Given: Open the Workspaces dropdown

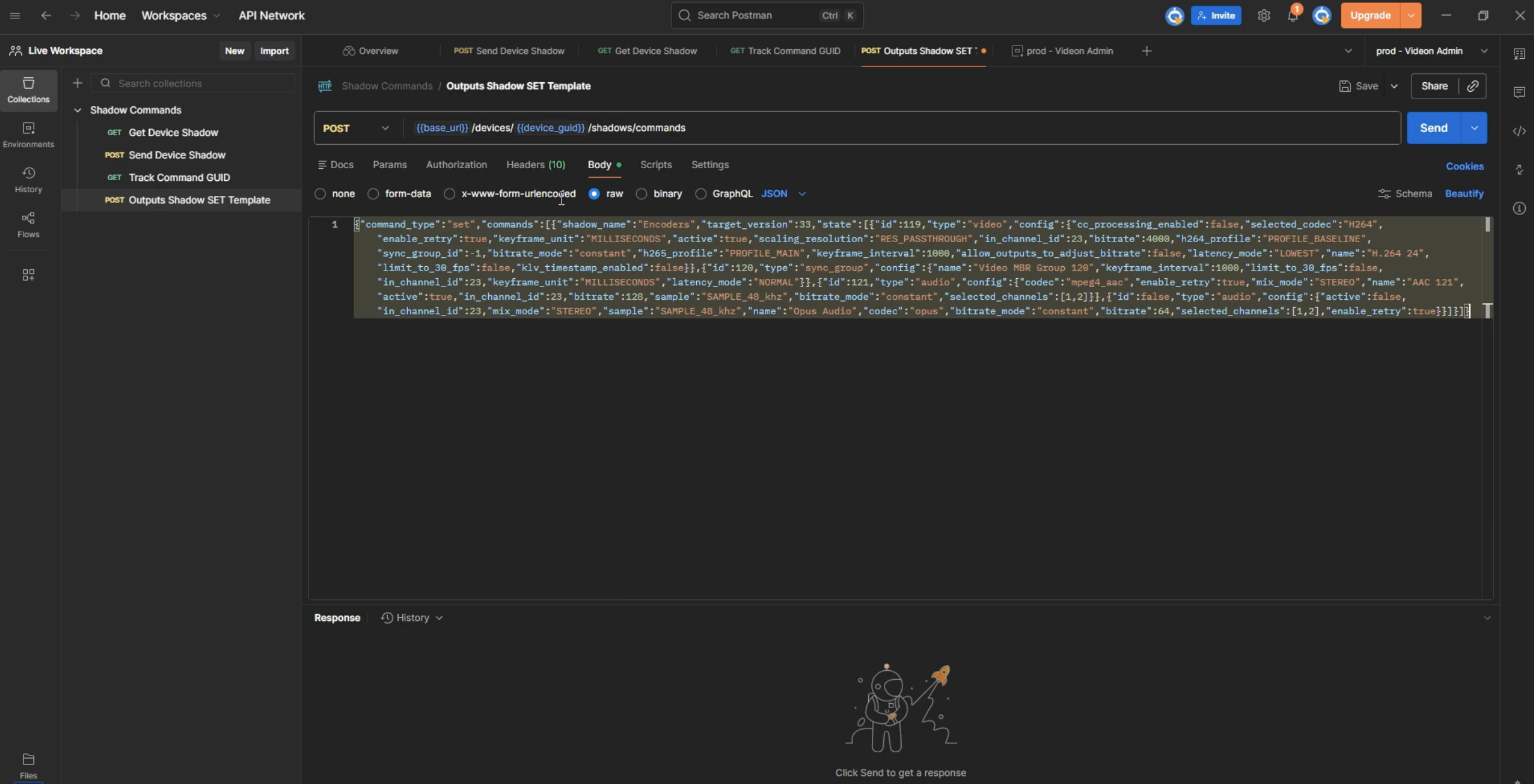Looking at the screenshot, I should click(x=181, y=15).
